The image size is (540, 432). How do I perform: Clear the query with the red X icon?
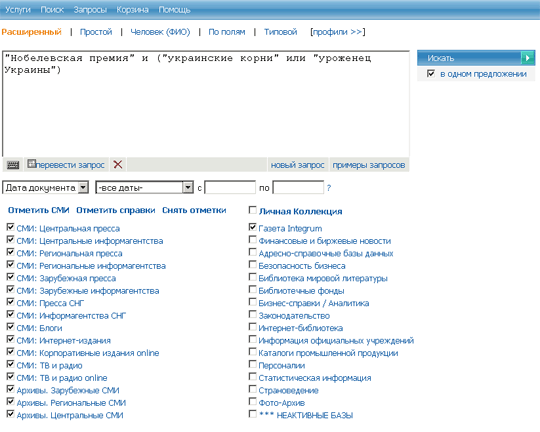(118, 165)
